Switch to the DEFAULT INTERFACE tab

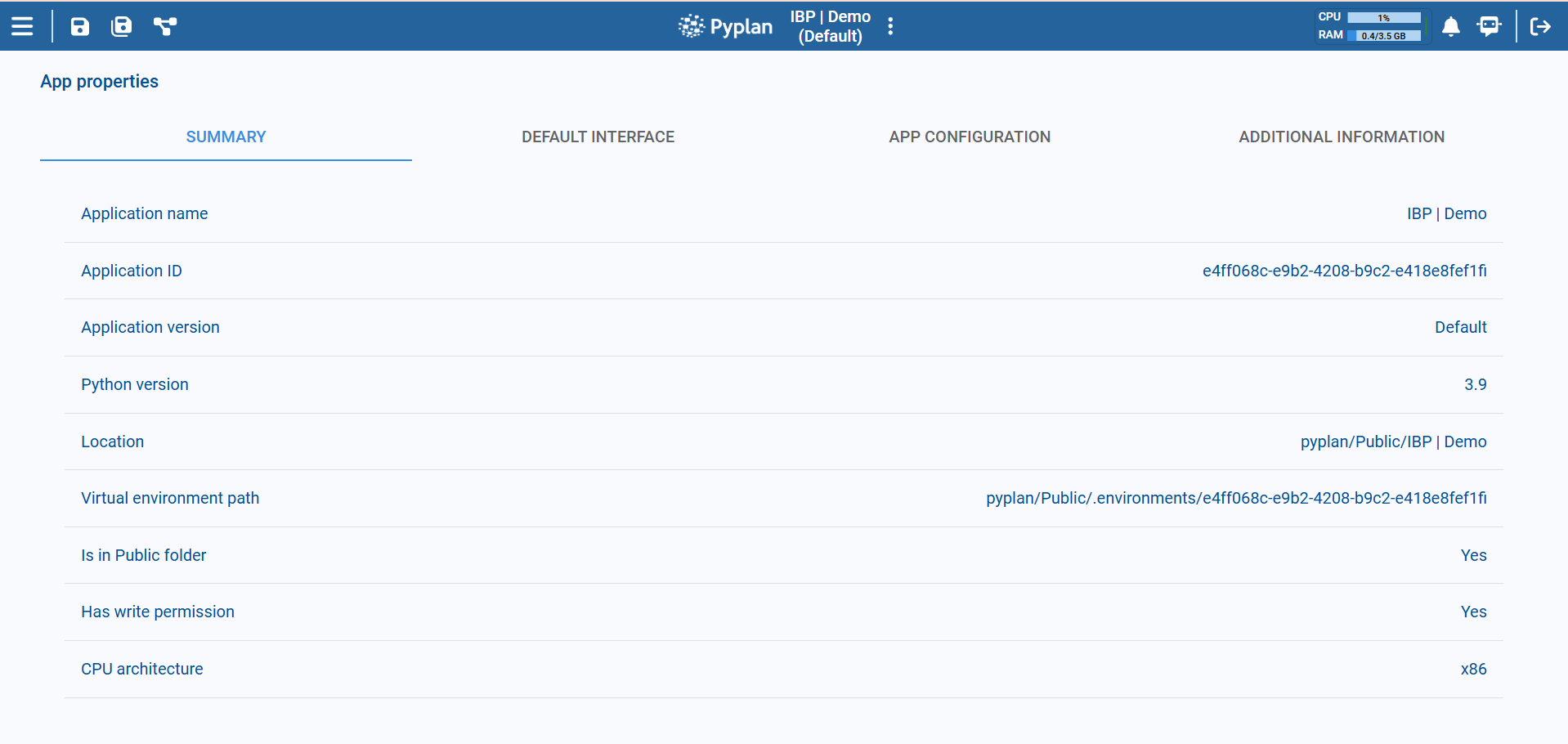pyautogui.click(x=598, y=137)
